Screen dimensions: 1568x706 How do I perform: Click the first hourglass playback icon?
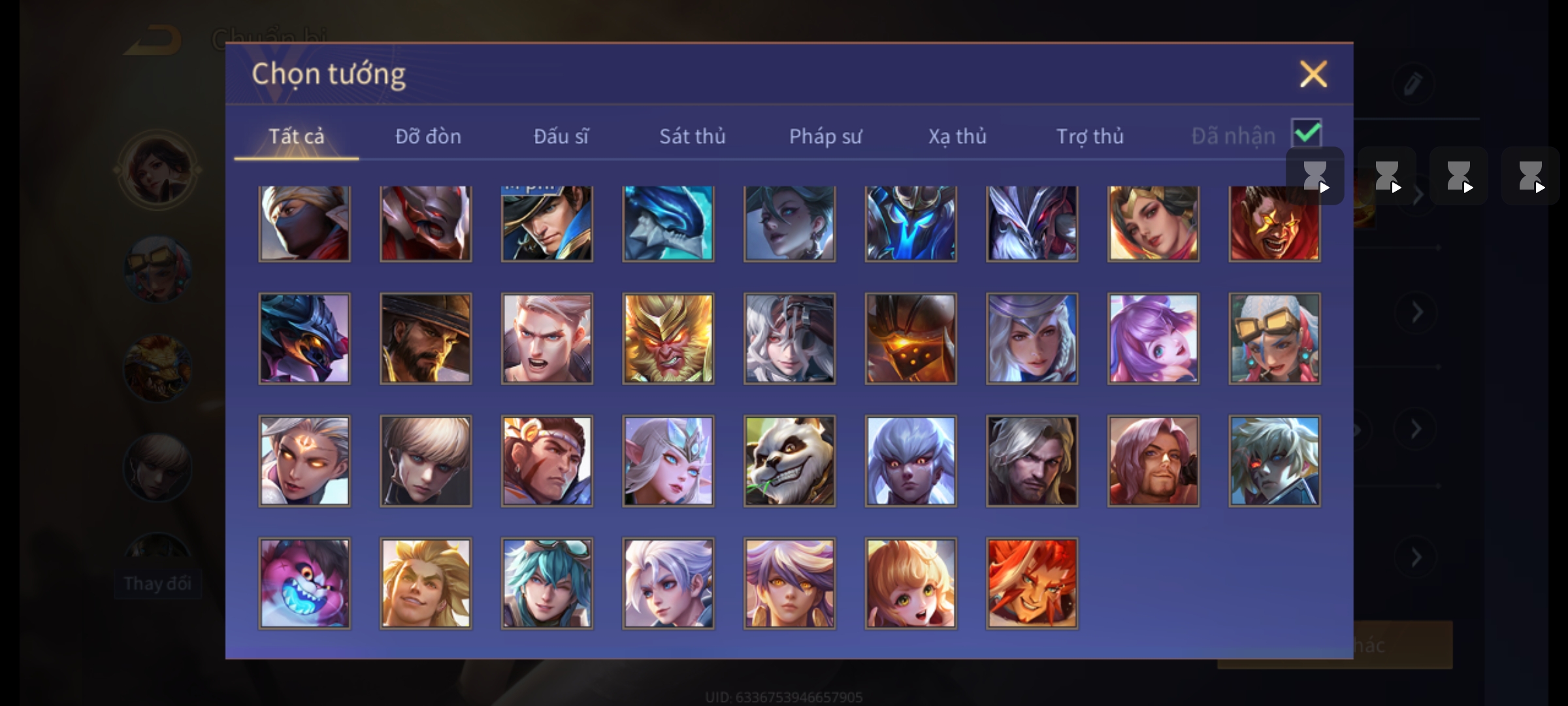(1315, 176)
